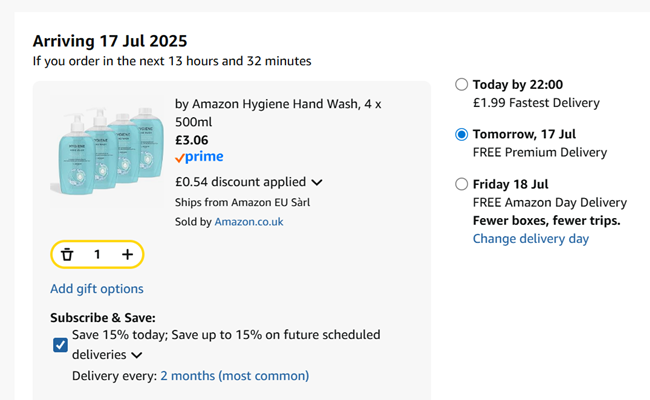The height and width of the screenshot is (400, 650).
Task: Click the trash icon to remove item
Action: 67,255
